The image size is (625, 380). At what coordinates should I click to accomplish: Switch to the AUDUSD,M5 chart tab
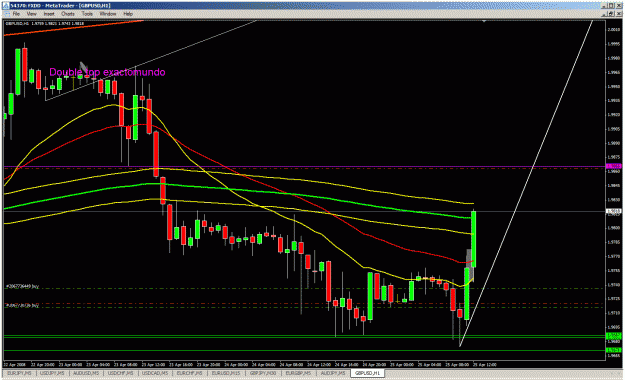click(x=86, y=373)
